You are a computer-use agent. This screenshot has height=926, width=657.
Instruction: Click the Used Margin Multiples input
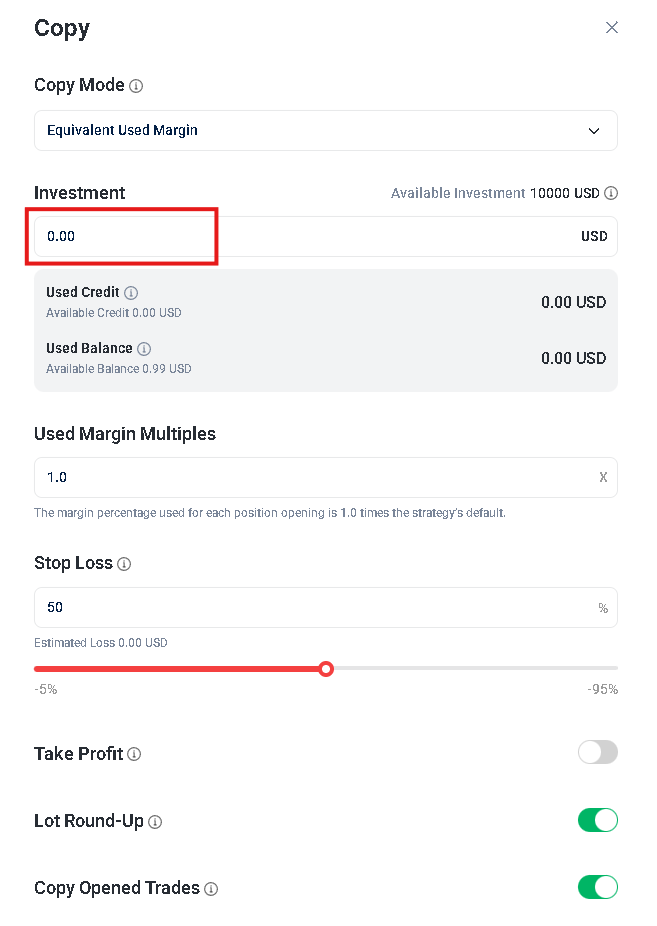[300, 477]
